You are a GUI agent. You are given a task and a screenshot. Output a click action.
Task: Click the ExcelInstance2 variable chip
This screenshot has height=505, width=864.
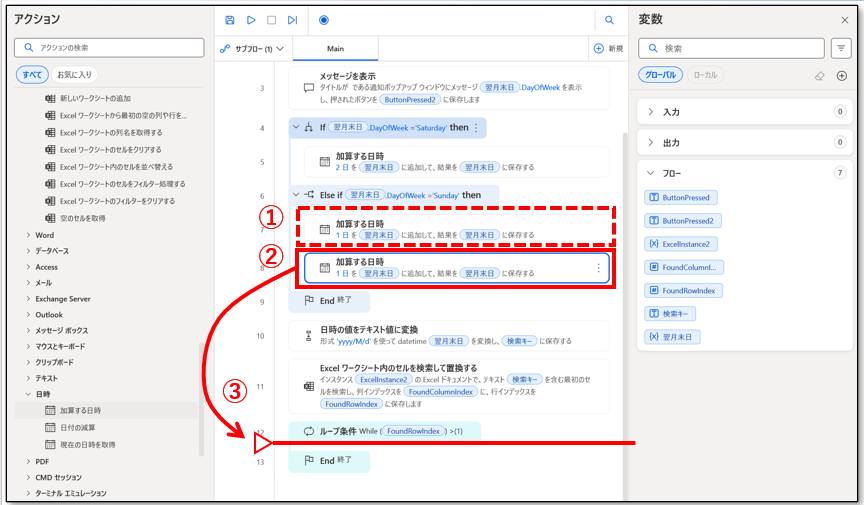coord(683,244)
